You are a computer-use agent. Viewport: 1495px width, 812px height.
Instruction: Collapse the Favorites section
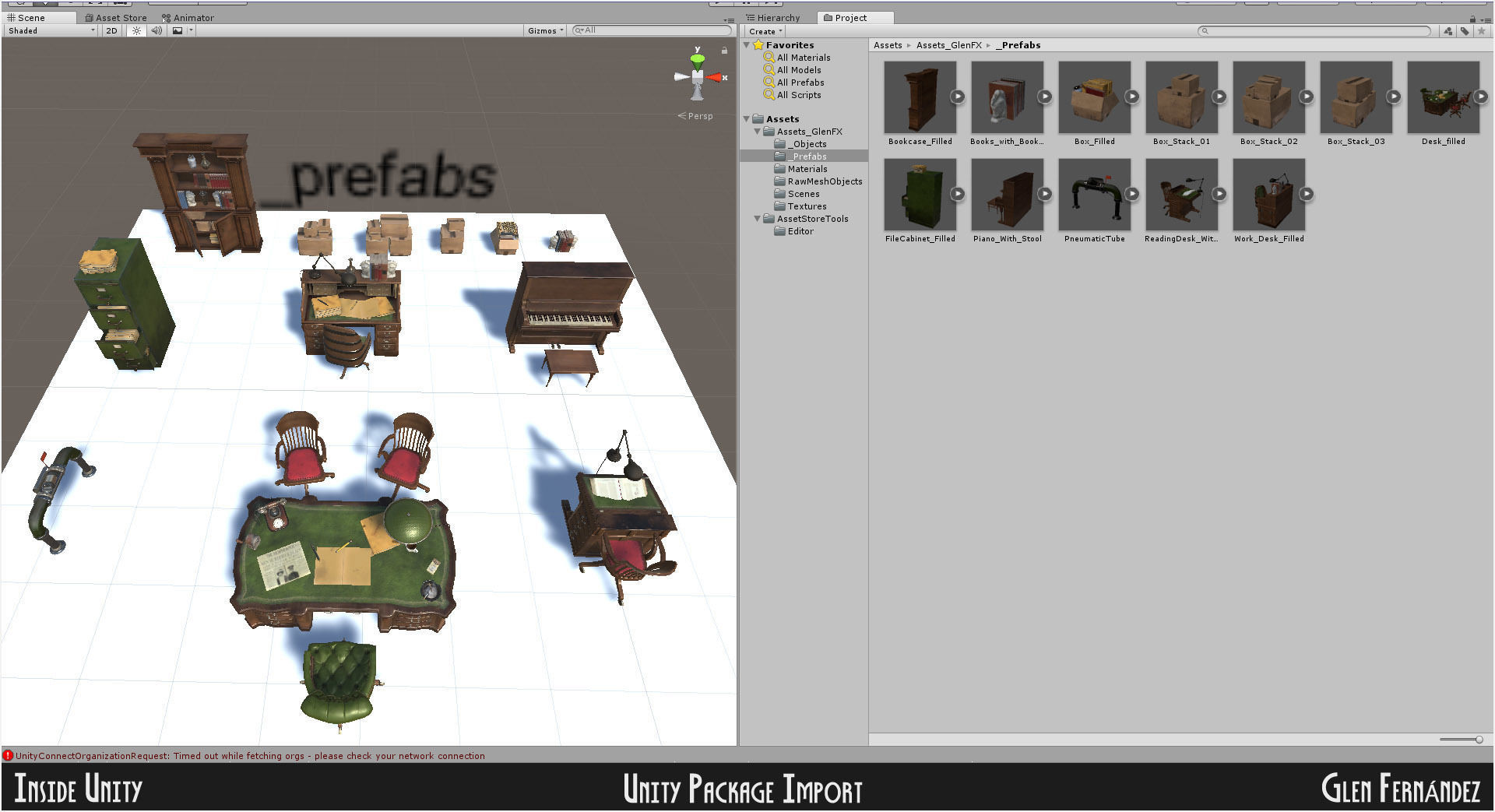click(x=747, y=45)
